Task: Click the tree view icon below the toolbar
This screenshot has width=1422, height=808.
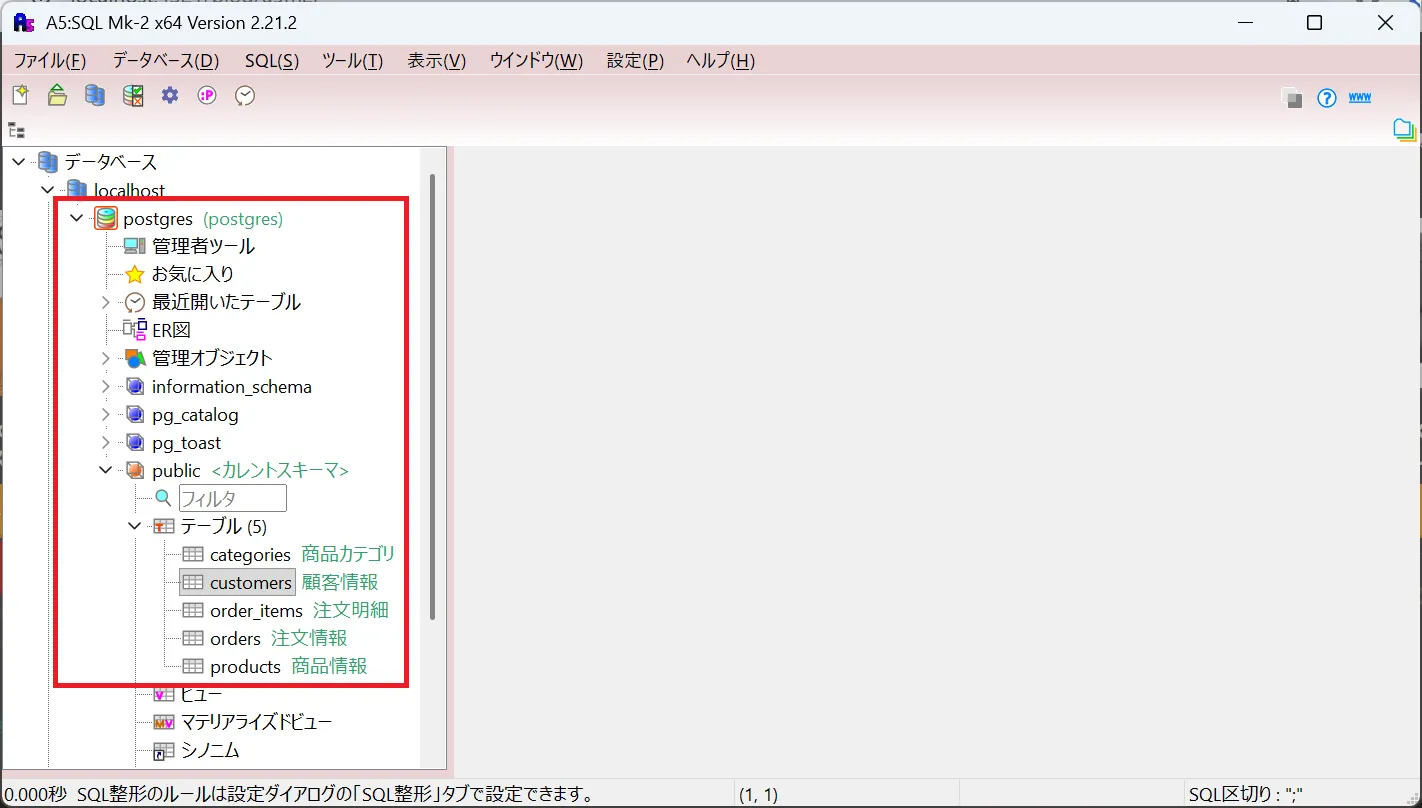Action: point(16,130)
